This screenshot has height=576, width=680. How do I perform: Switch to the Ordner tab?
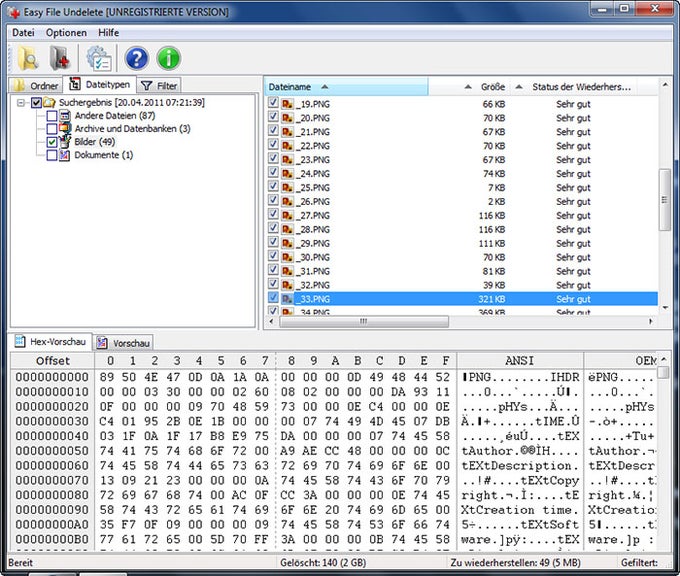(36, 85)
